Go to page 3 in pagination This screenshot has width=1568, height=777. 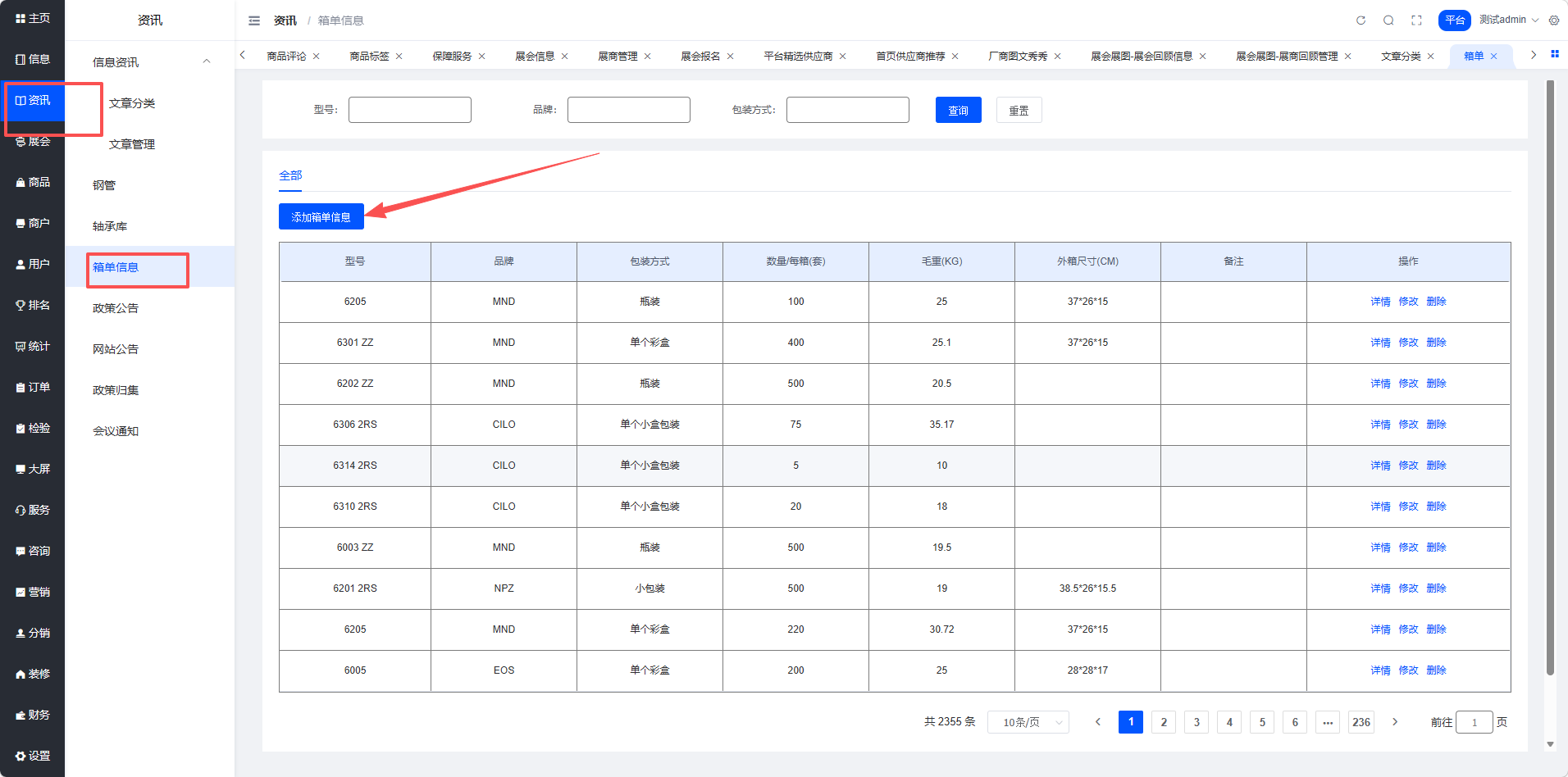(1196, 722)
